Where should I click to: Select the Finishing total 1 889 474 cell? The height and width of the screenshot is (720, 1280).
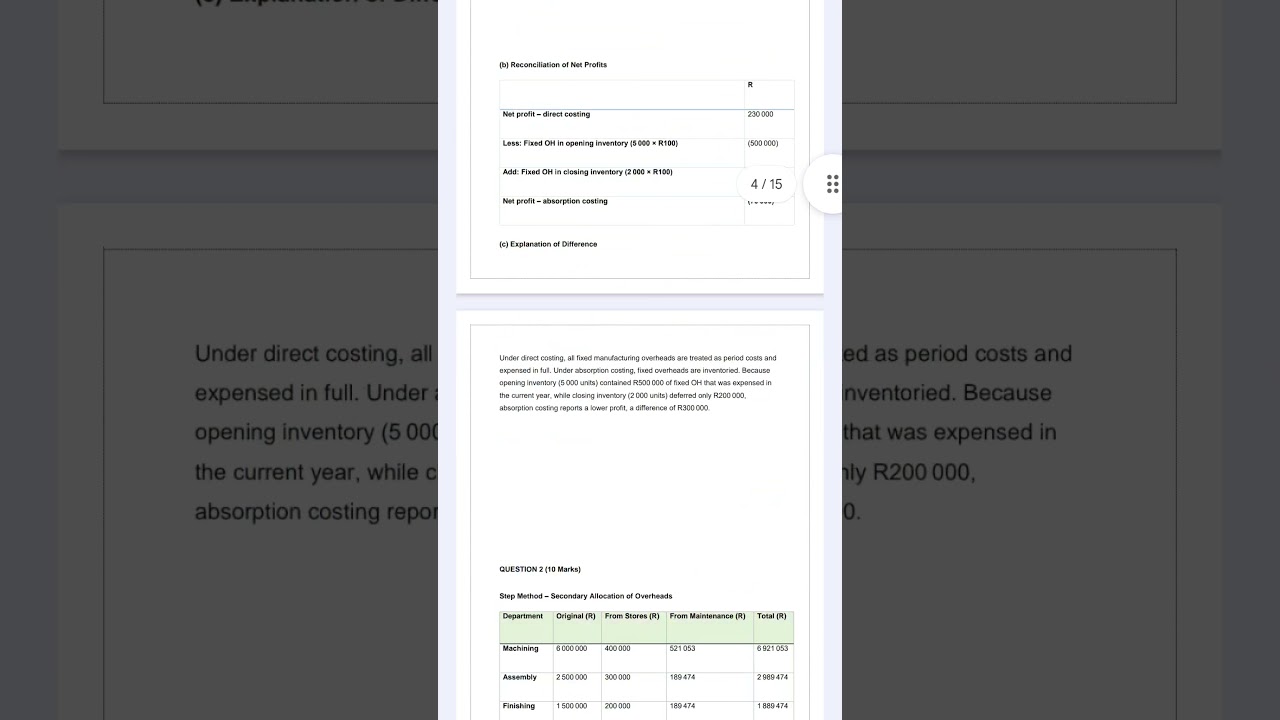click(772, 706)
